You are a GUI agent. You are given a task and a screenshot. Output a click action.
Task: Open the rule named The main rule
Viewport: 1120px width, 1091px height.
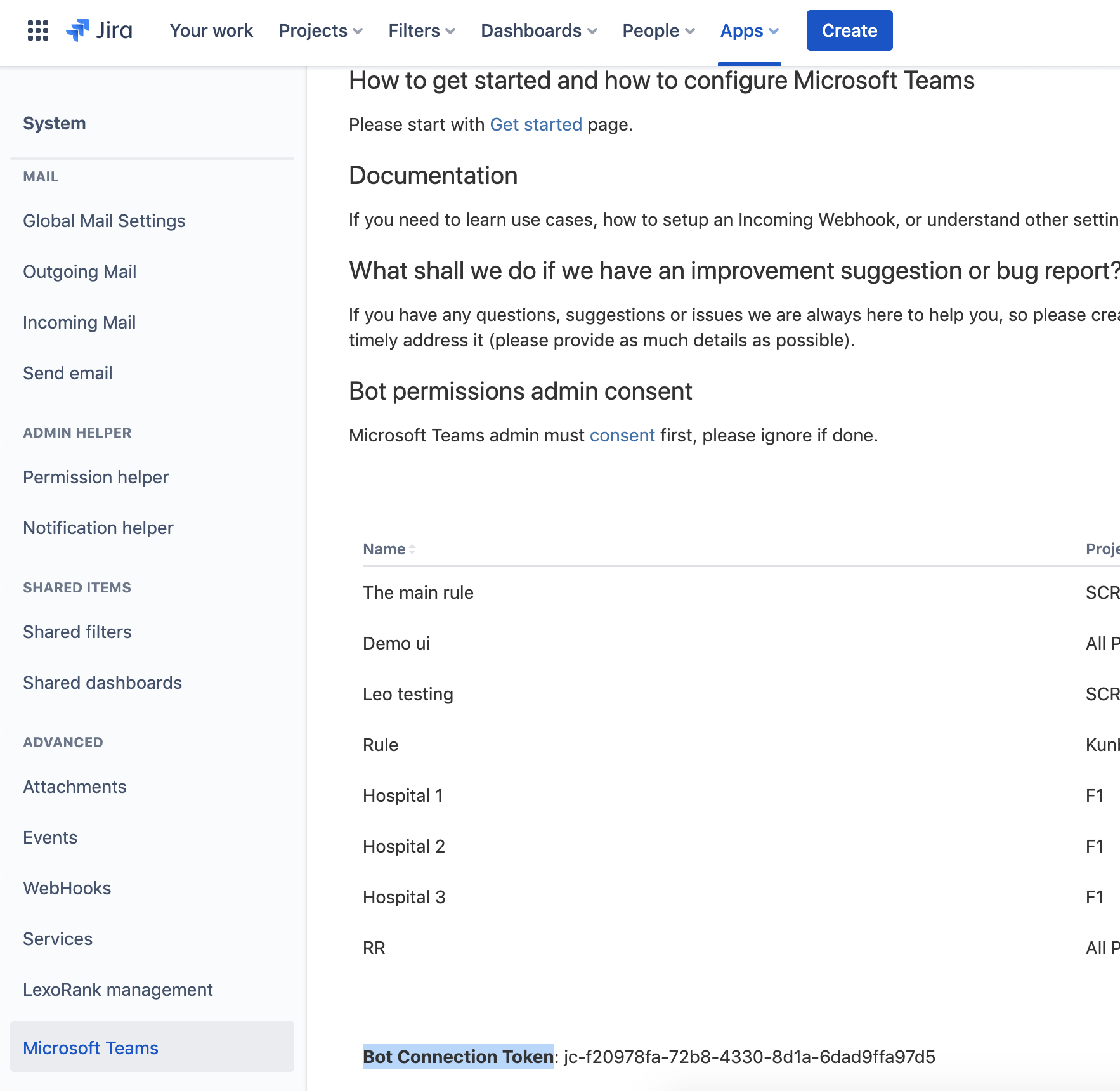418,592
